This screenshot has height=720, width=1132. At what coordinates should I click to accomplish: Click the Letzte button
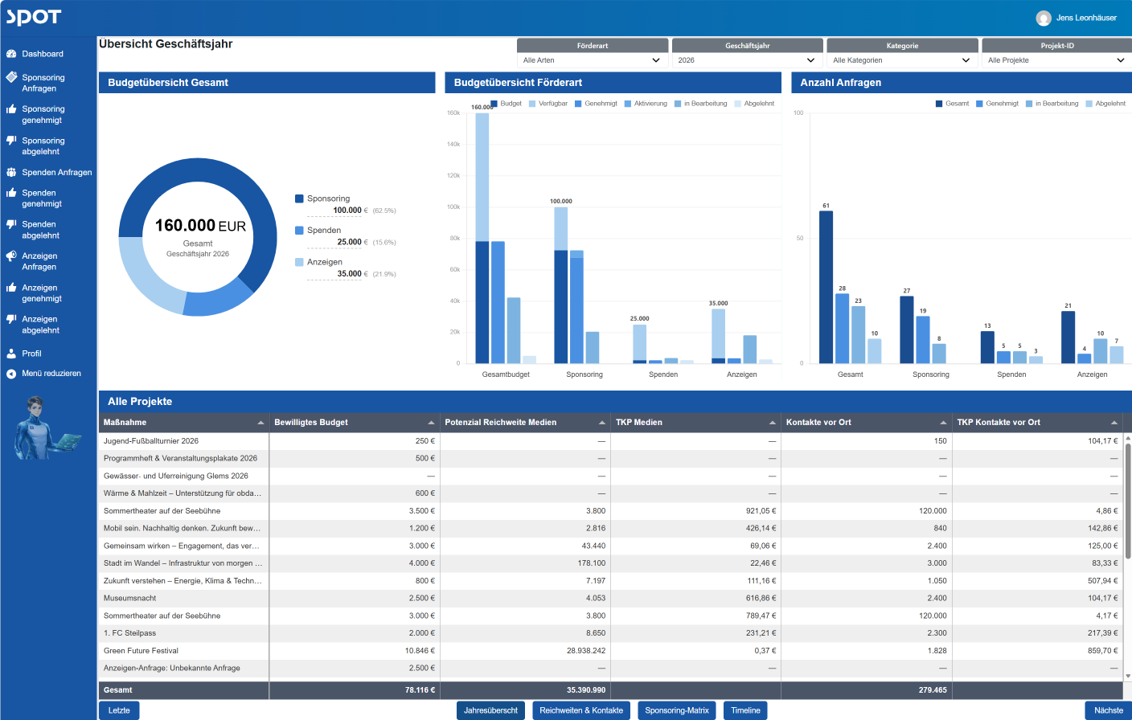(x=119, y=711)
